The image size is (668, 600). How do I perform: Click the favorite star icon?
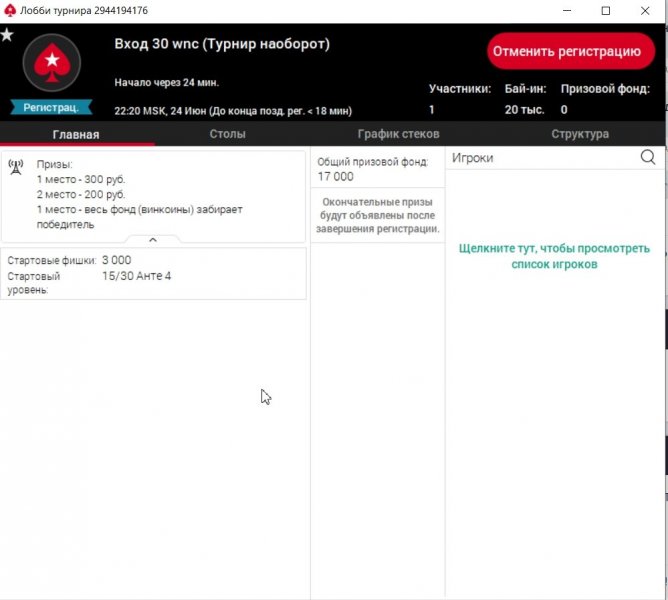click(x=7, y=35)
